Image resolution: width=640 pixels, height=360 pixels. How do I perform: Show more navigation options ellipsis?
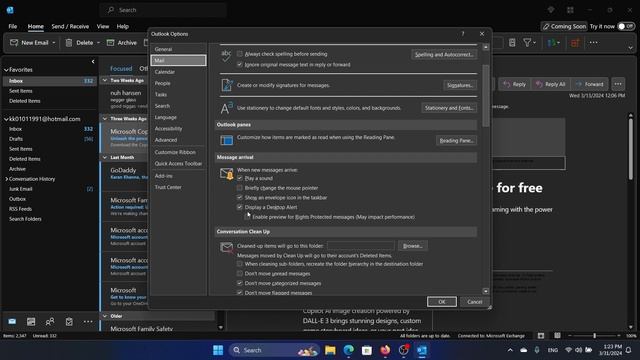point(88,322)
